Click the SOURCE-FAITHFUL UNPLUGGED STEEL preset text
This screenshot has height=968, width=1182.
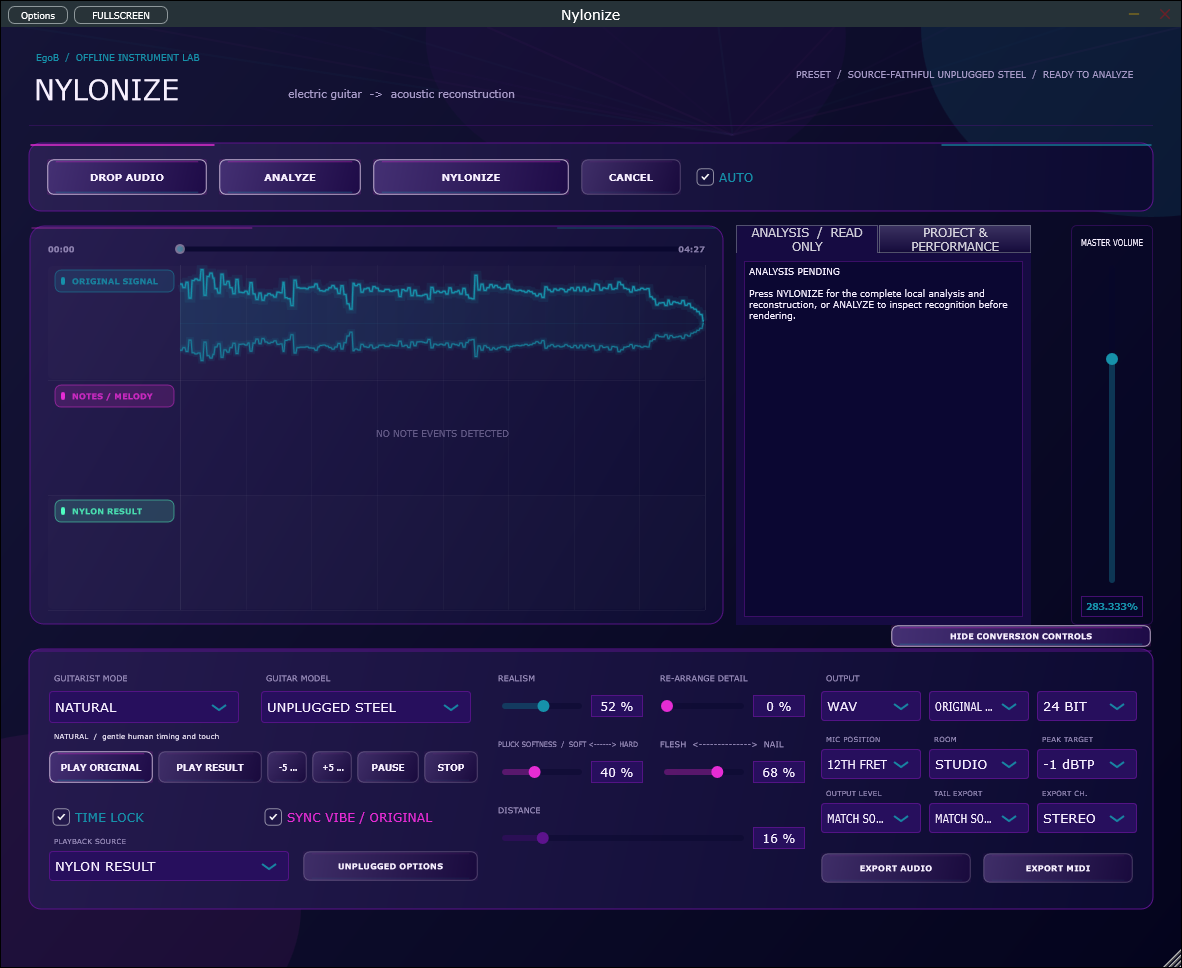936,75
